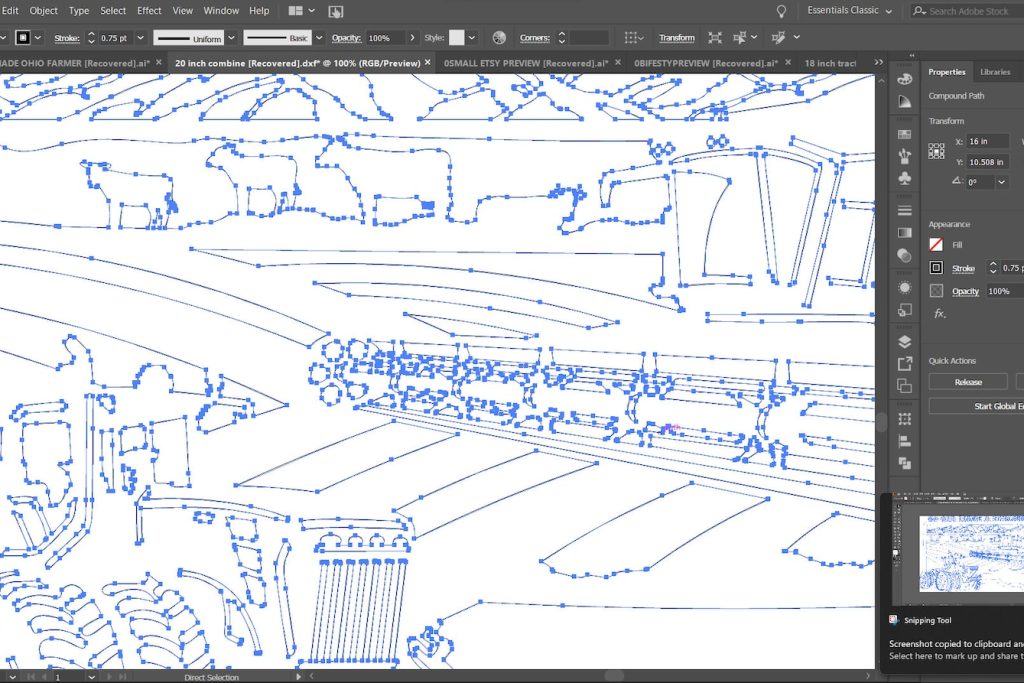This screenshot has height=683, width=1024.
Task: Open the Layers panel icon
Action: [905, 342]
